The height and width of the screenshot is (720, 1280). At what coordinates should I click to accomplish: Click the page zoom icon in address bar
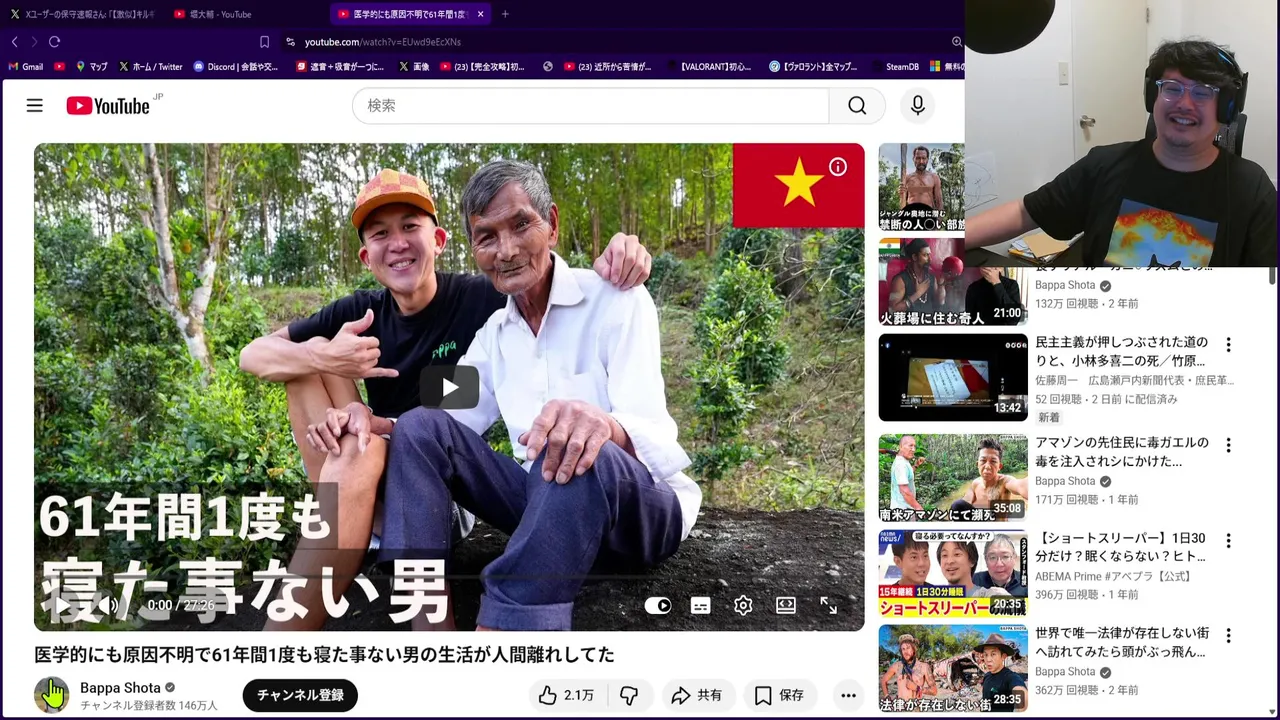tap(956, 42)
